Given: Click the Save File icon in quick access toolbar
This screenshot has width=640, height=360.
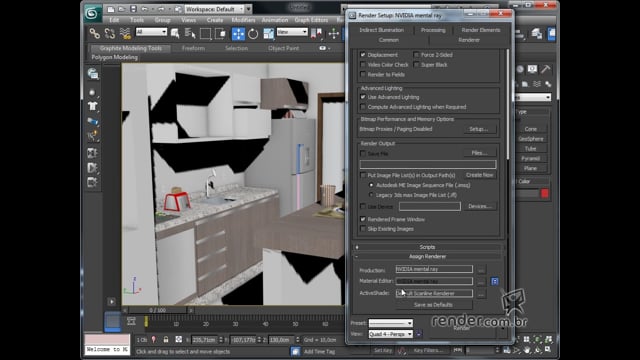Looking at the screenshot, I should coord(133,9).
